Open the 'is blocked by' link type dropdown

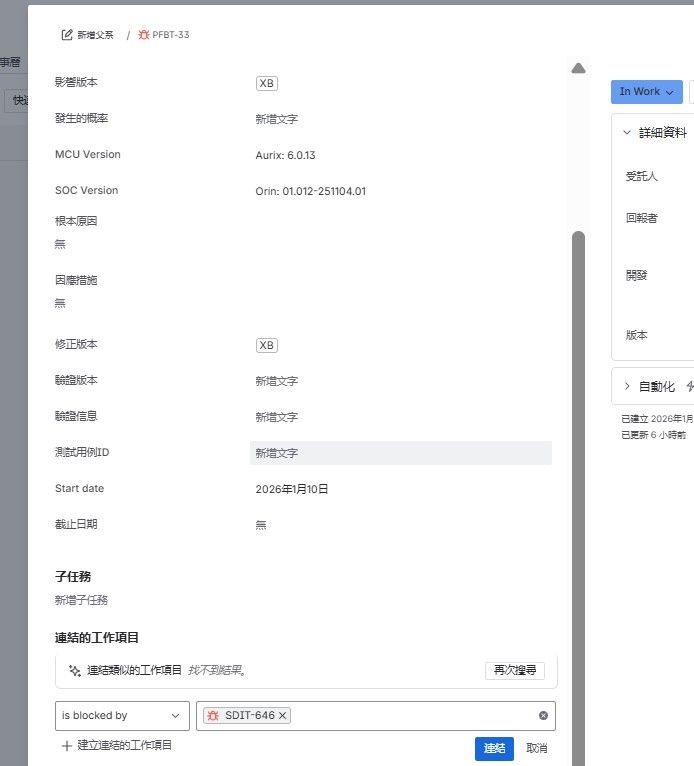[x=122, y=716]
